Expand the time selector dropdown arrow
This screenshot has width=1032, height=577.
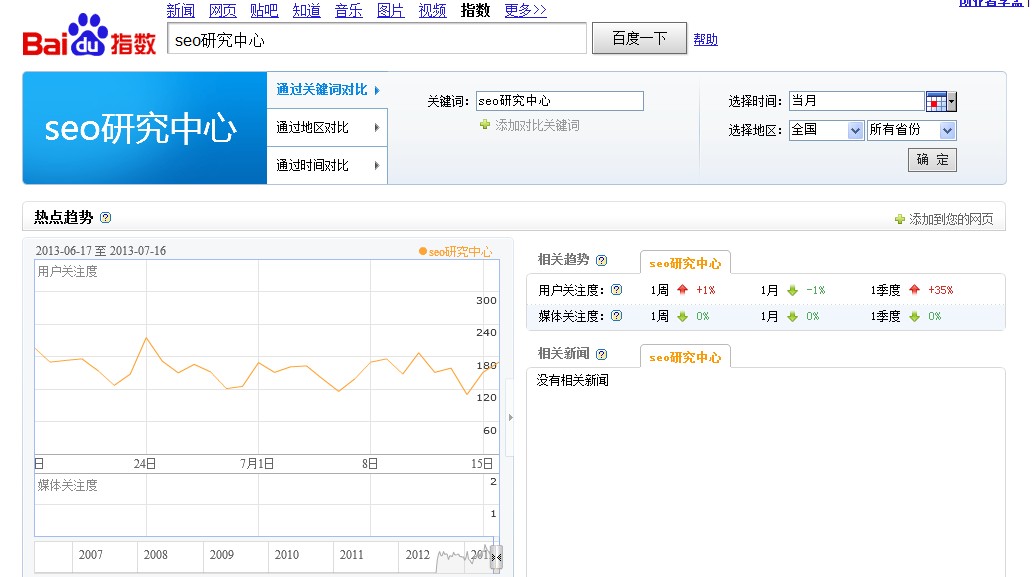tap(952, 100)
